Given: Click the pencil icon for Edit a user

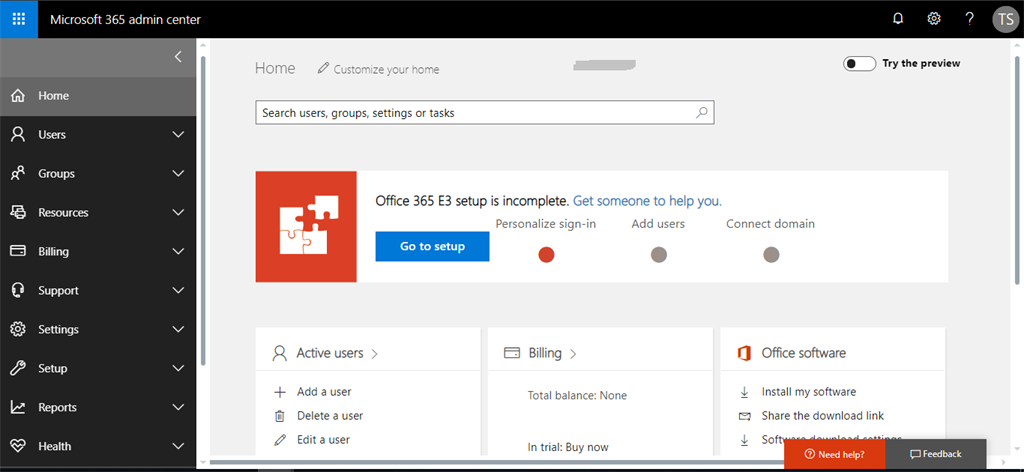Looking at the screenshot, I should (x=280, y=440).
